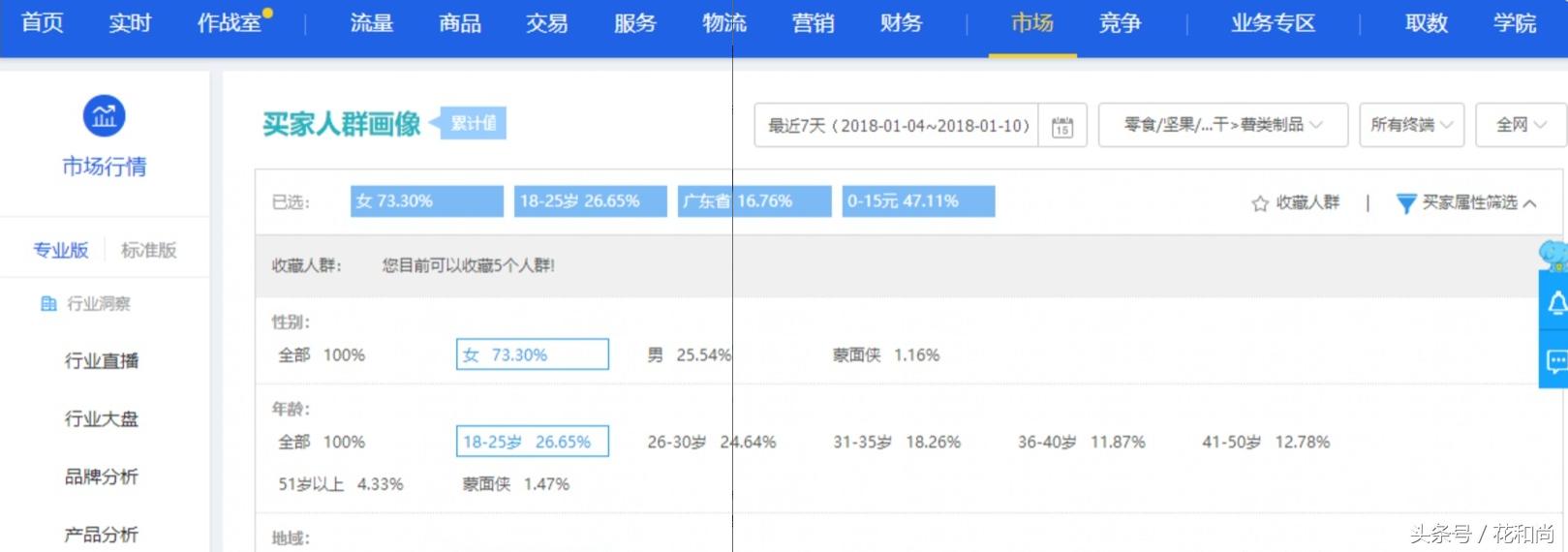Open the 作战室 tab

(230, 23)
